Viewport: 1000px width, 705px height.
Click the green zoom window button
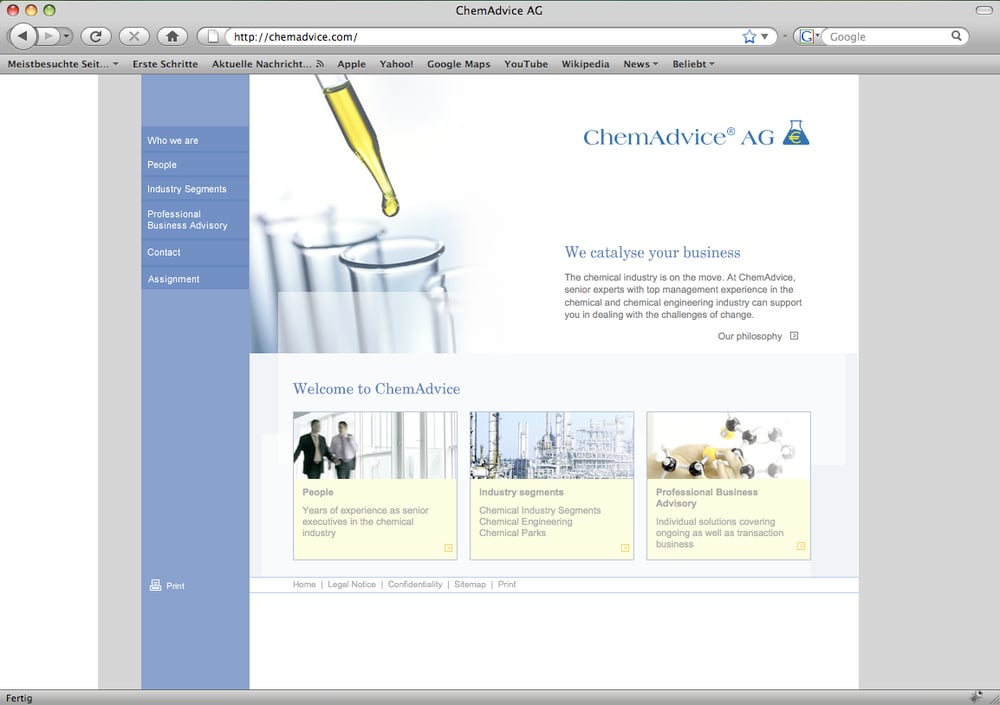coord(49,10)
